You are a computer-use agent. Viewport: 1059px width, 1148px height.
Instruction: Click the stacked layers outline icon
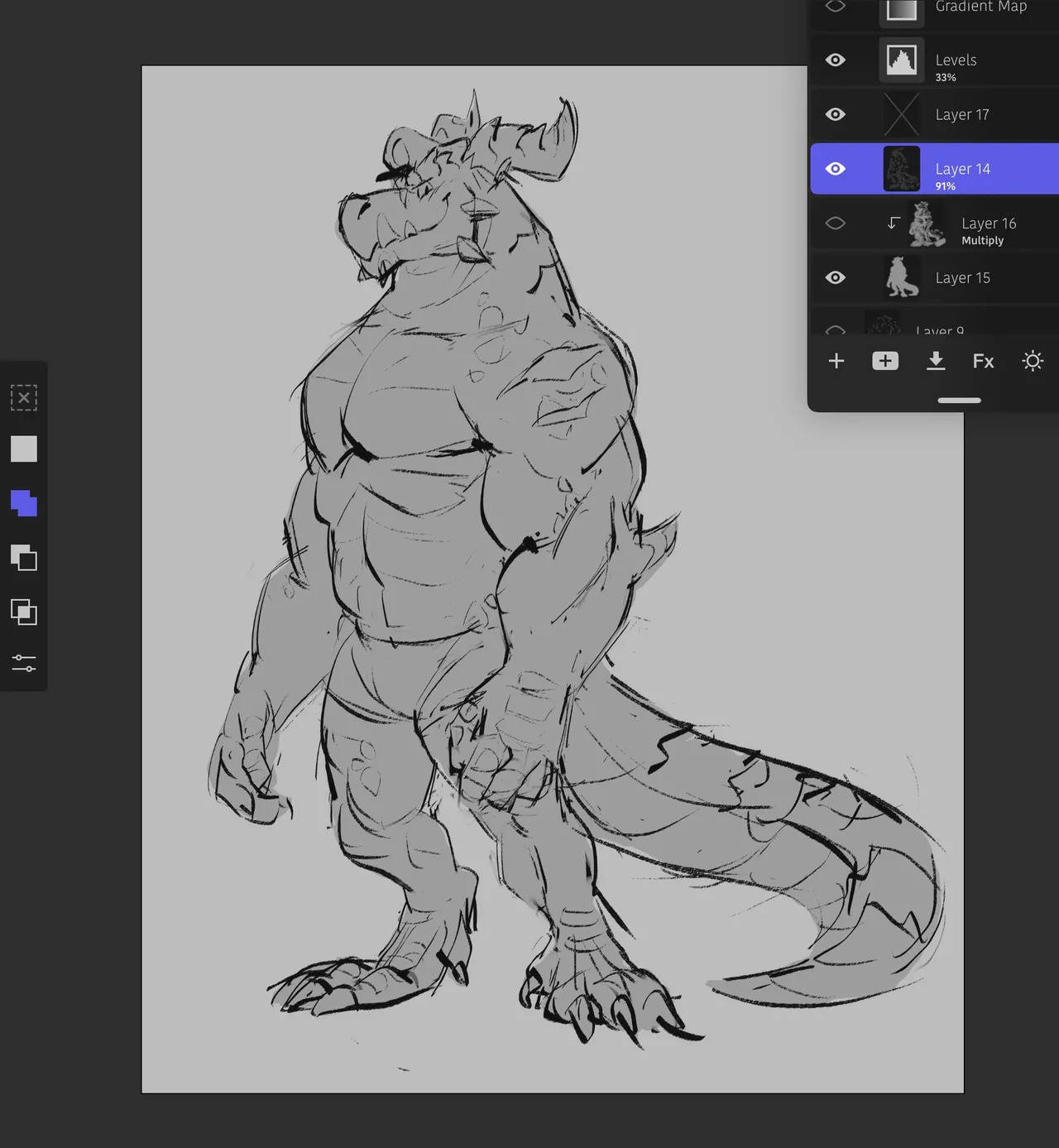tap(24, 558)
